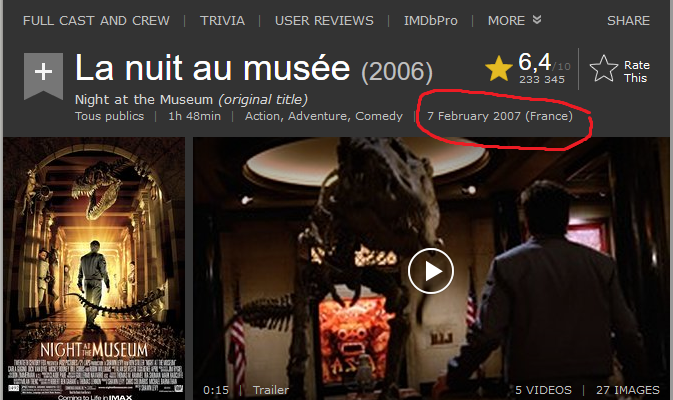Viewport: 673px width, 400px height.
Task: Click the Rate This label
Action: tap(637, 72)
